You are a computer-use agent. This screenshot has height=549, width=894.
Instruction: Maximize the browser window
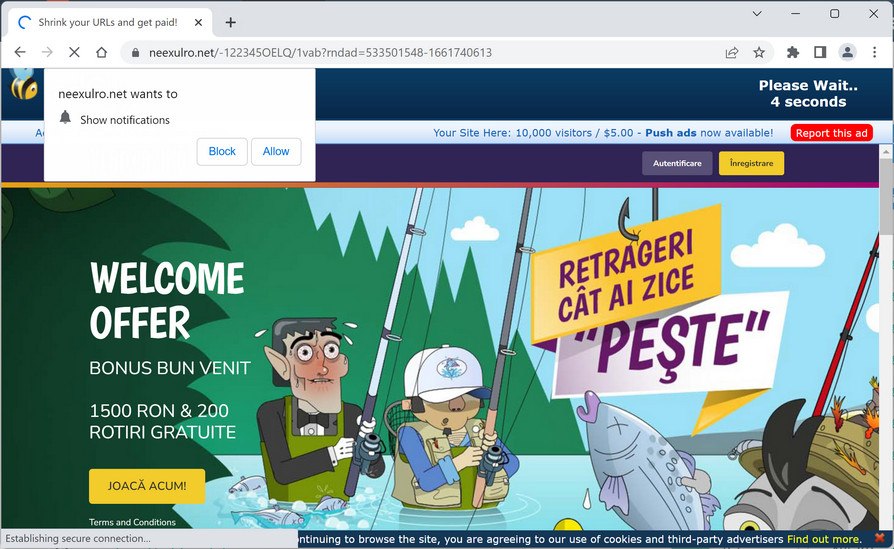[835, 13]
